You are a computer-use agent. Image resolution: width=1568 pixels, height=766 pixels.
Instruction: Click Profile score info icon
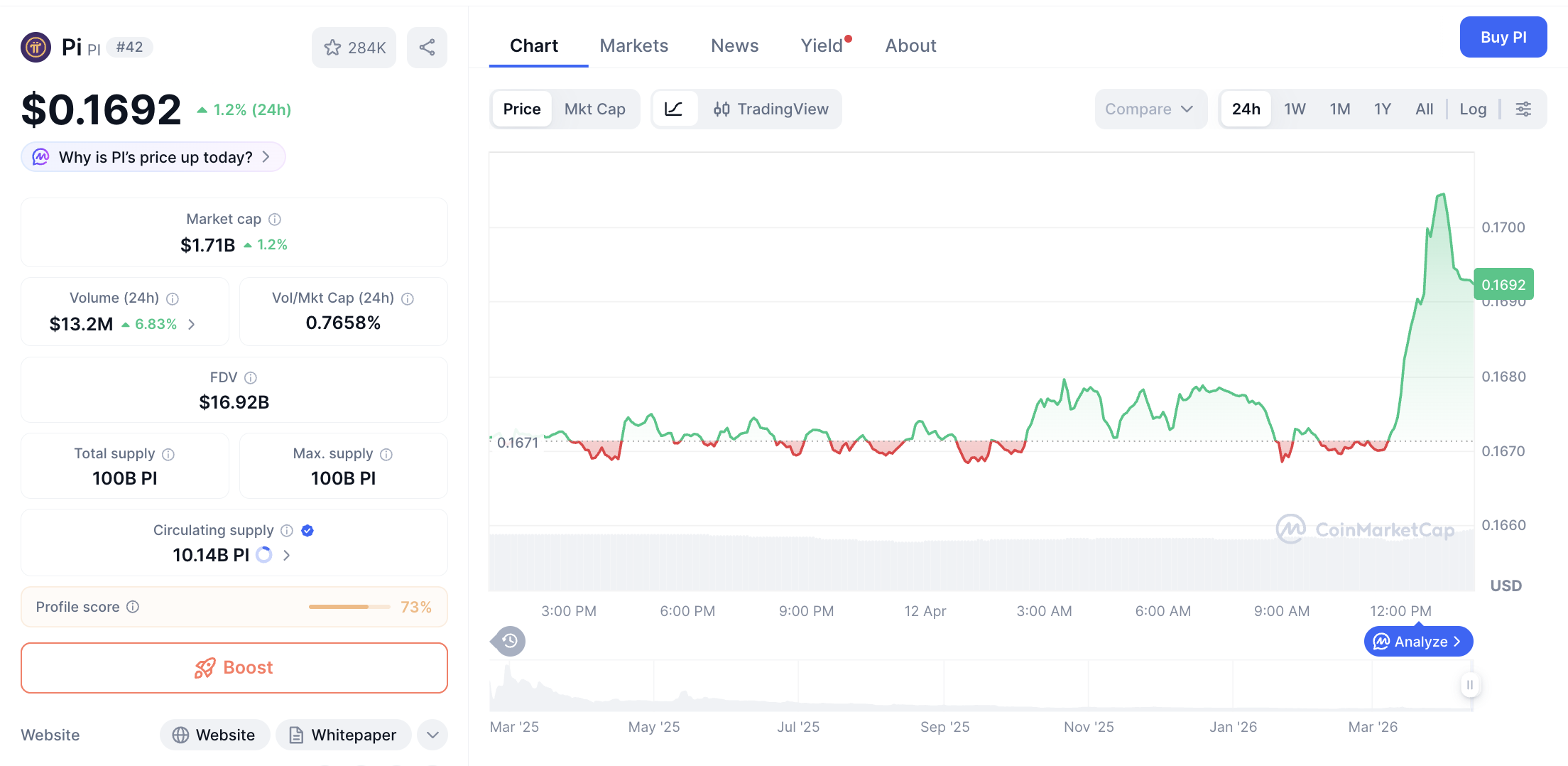coord(133,607)
